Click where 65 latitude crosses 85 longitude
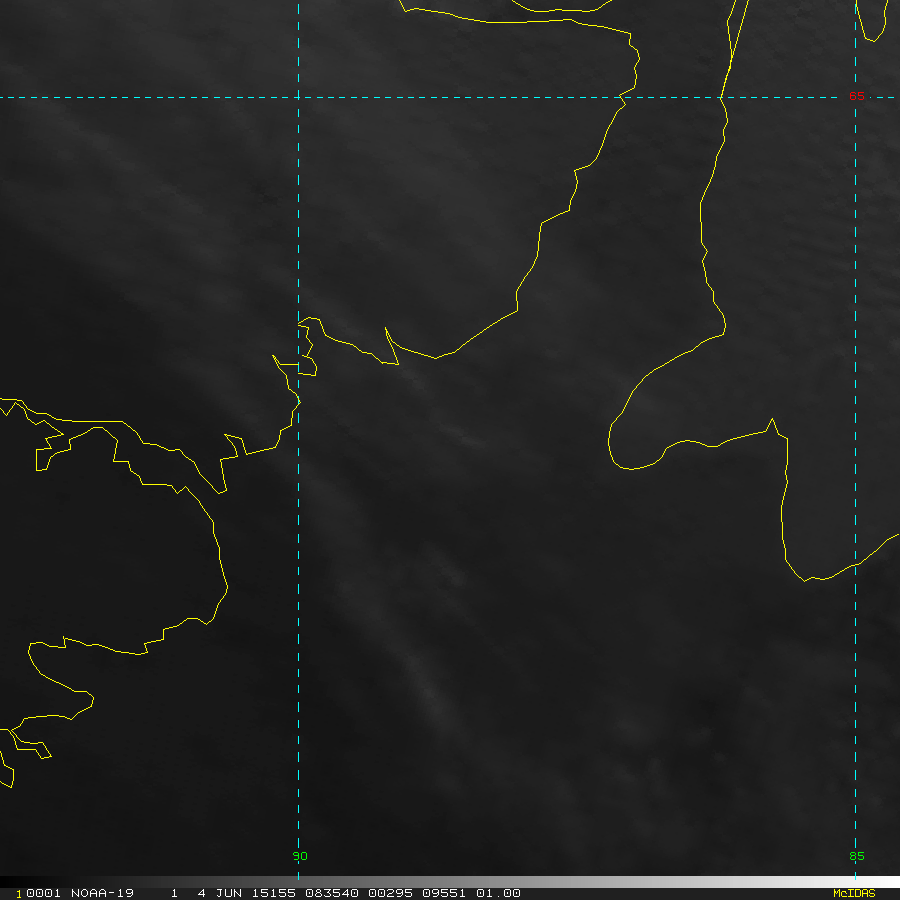900x900 pixels. coord(855,97)
